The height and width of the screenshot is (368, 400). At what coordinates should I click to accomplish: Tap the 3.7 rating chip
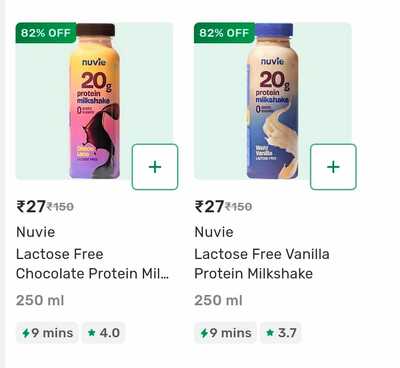(x=281, y=333)
